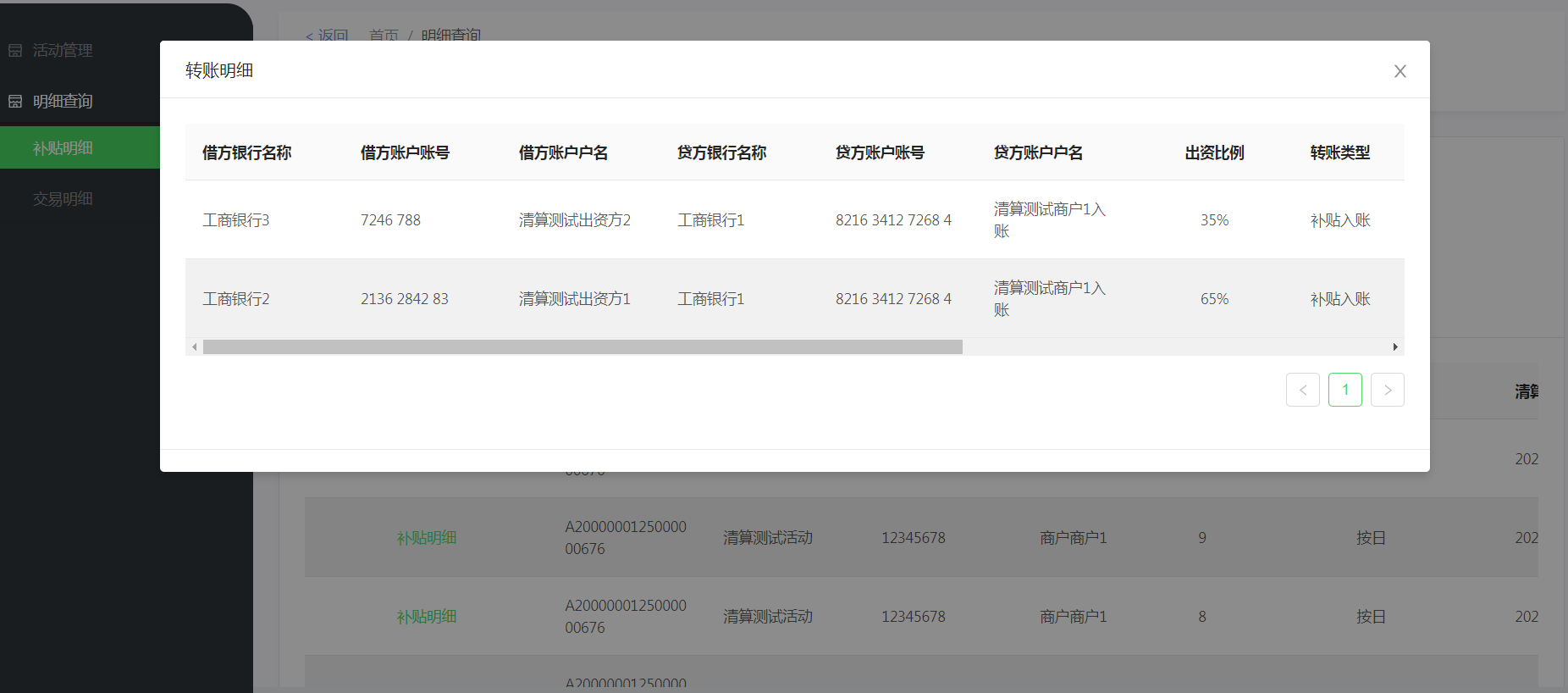The image size is (1568, 693).
Task: Click 补贴入账 in the 65% row
Action: (1339, 299)
